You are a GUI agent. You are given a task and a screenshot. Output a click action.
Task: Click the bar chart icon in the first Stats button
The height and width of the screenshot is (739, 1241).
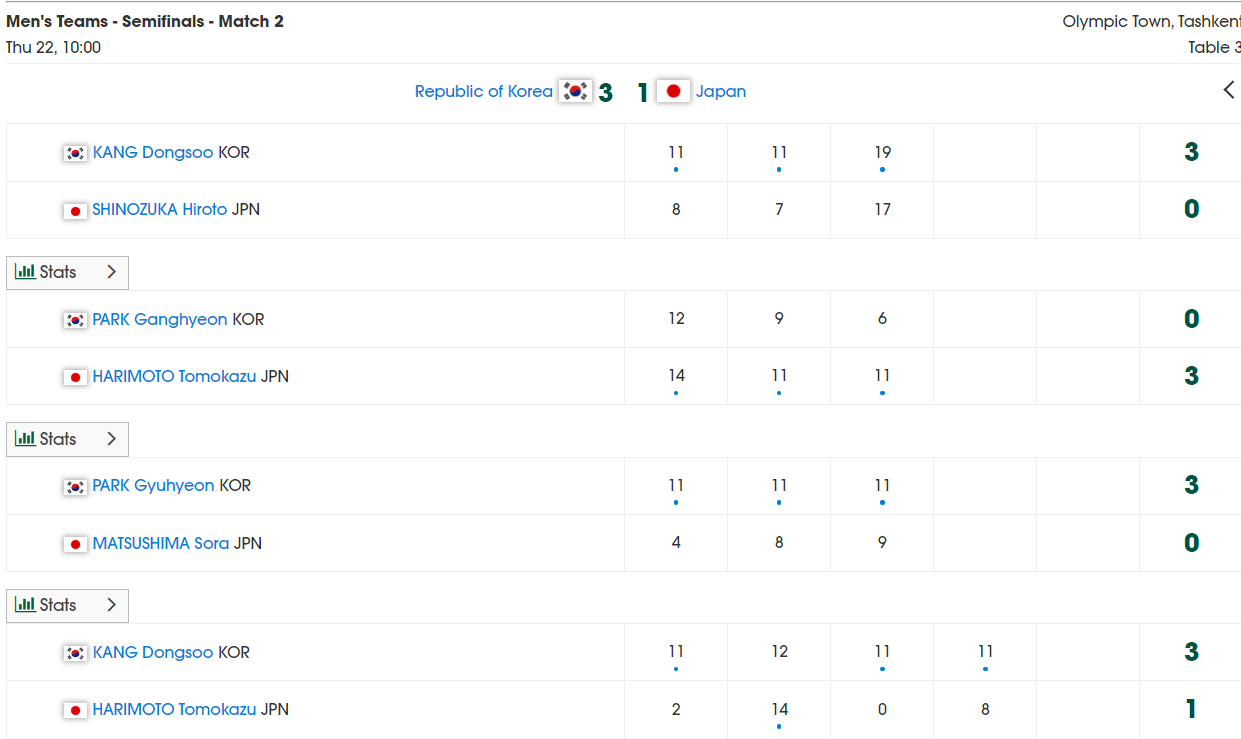coord(25,272)
